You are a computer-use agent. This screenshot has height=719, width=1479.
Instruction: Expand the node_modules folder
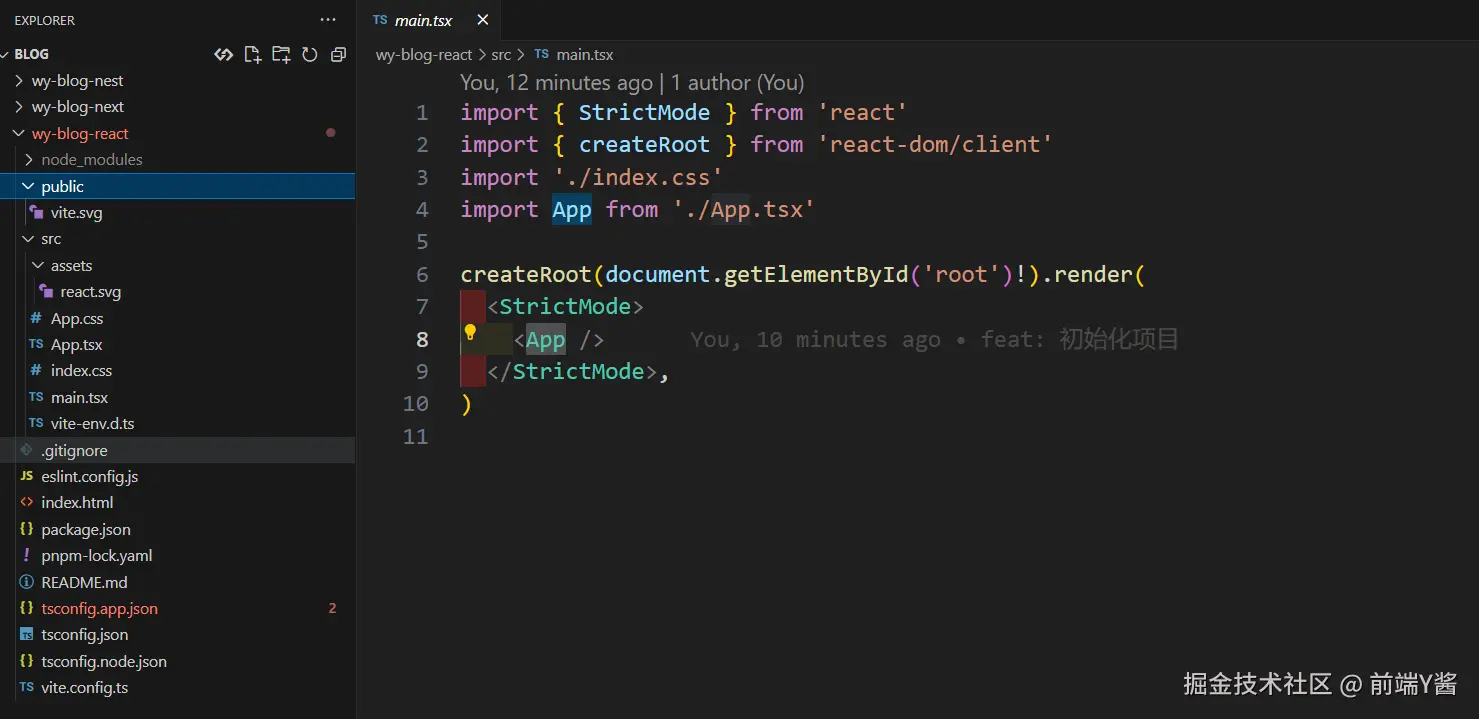click(x=28, y=160)
